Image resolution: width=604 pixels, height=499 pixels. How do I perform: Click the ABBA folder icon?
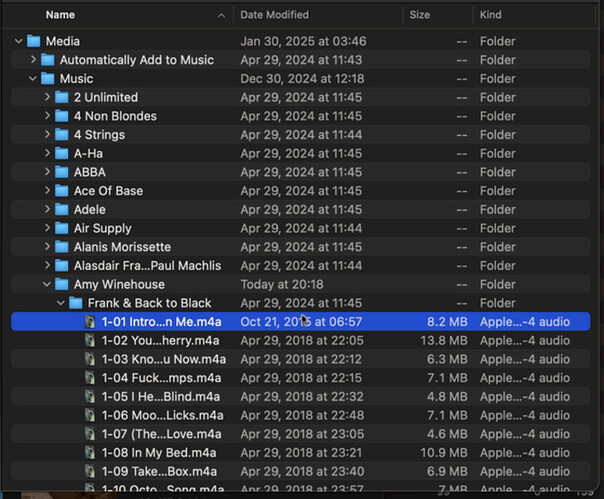click(62, 172)
